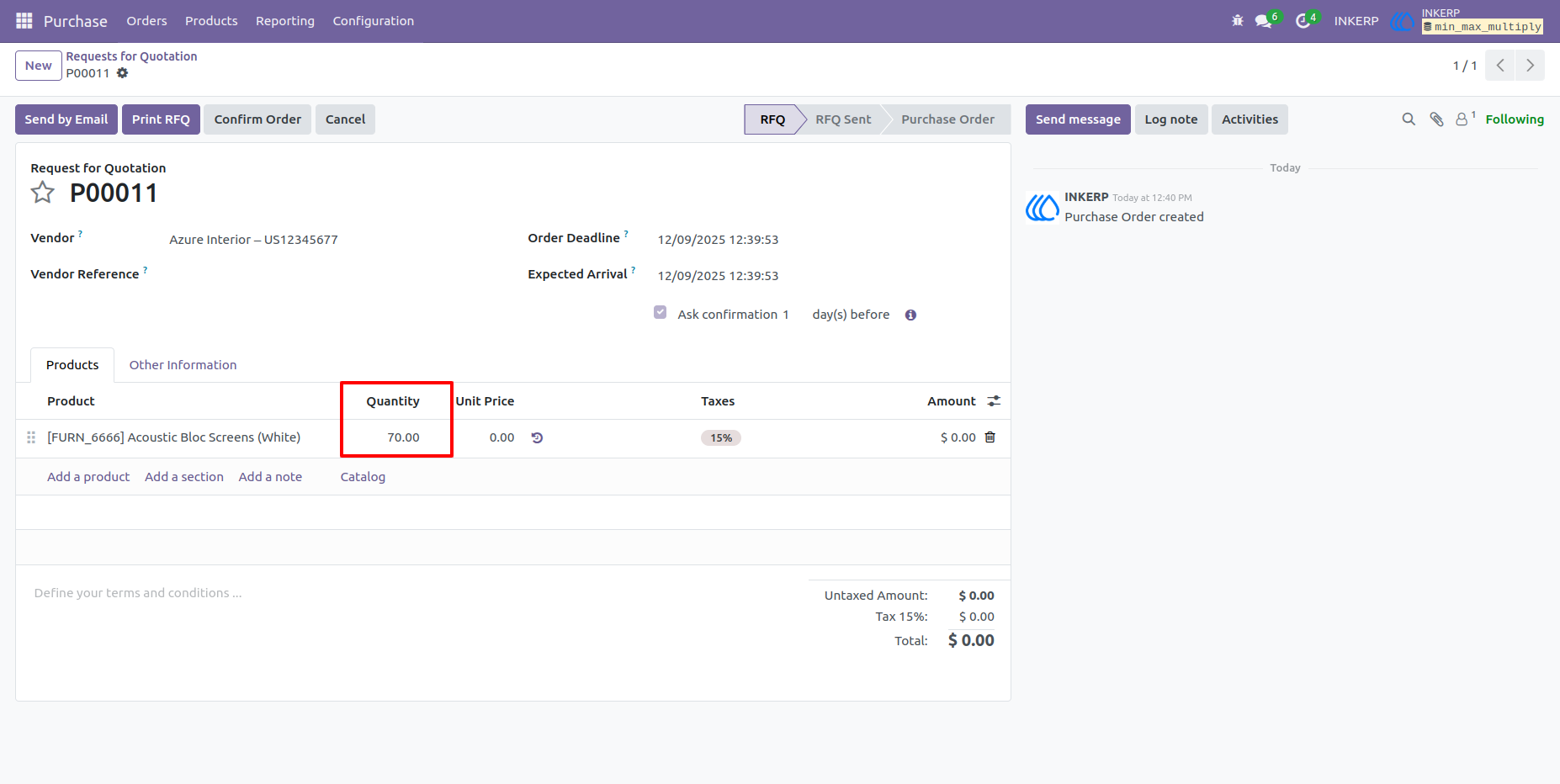Open the conversations chat icon
This screenshot has height=784, width=1560.
1264,21
